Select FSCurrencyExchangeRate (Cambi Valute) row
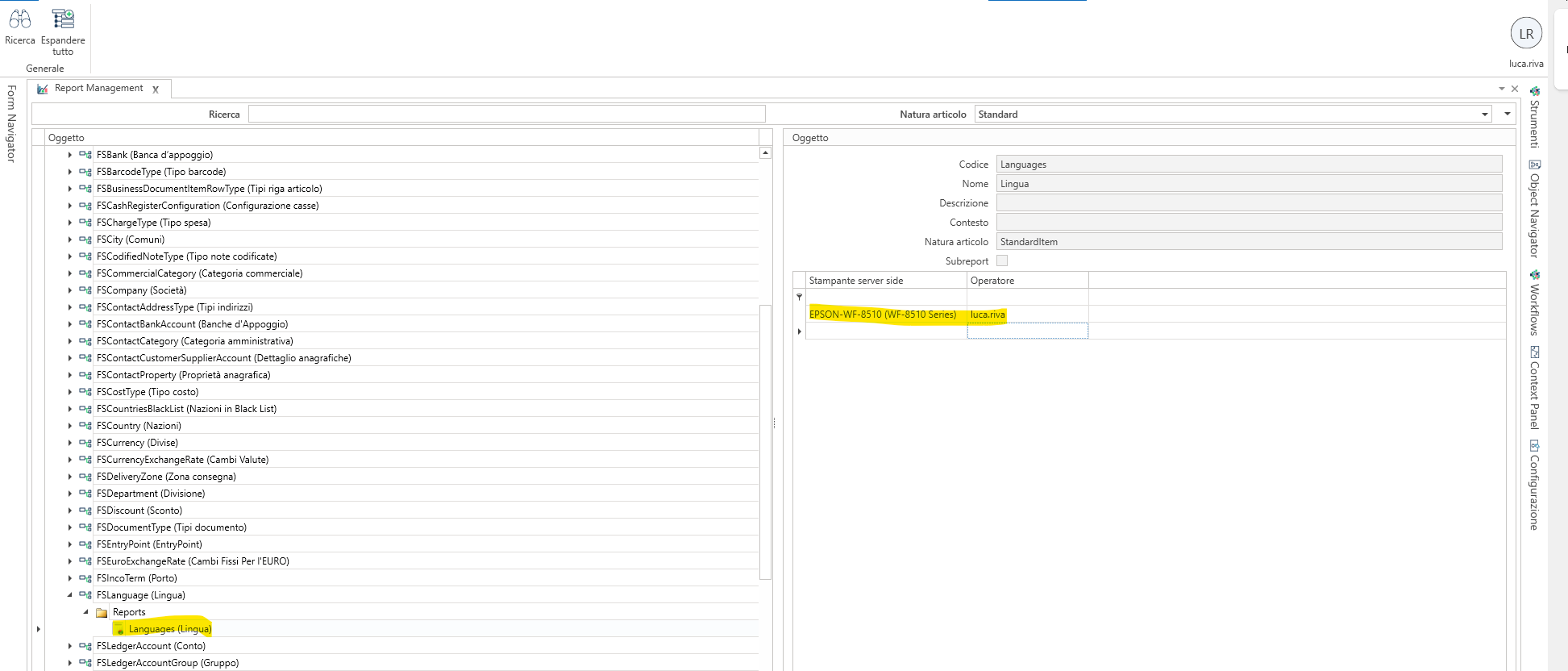Screen dimensions: 1568x671 point(182,460)
